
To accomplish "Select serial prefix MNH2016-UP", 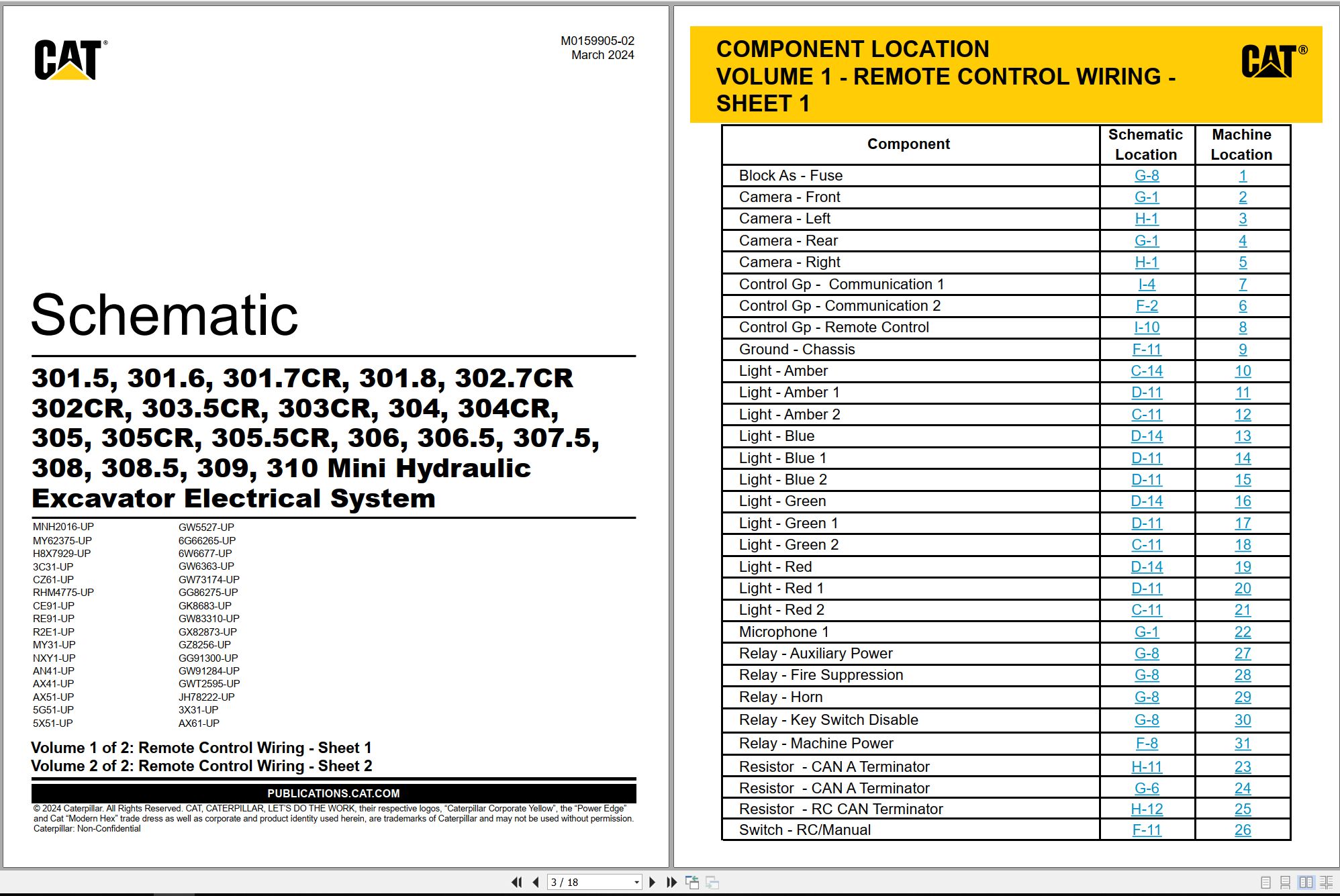I will point(63,527).
